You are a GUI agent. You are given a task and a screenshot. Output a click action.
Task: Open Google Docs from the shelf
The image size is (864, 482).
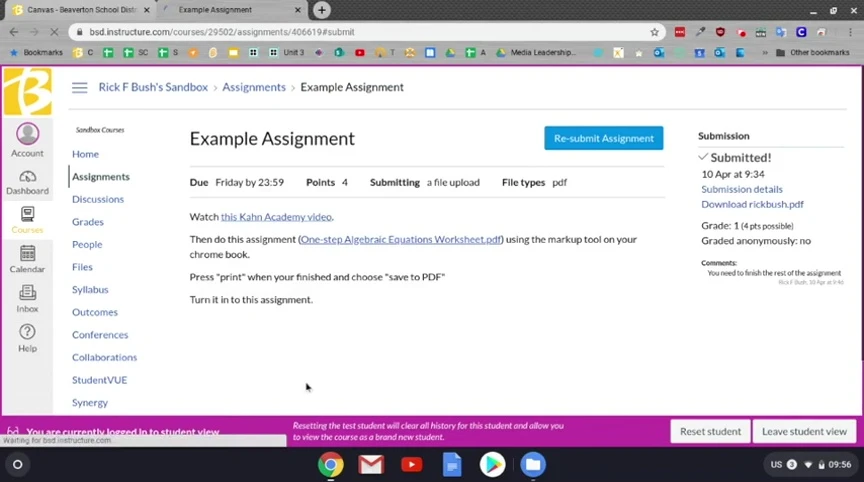(452, 465)
